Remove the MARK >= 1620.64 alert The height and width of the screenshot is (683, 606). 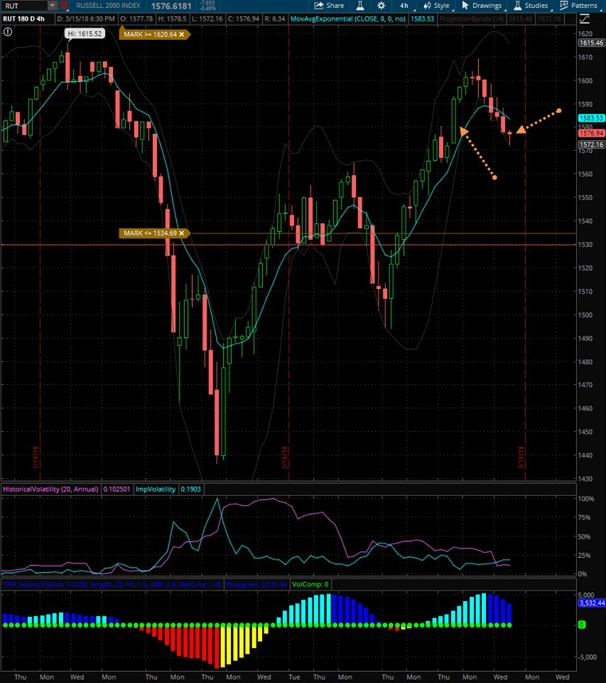point(182,34)
